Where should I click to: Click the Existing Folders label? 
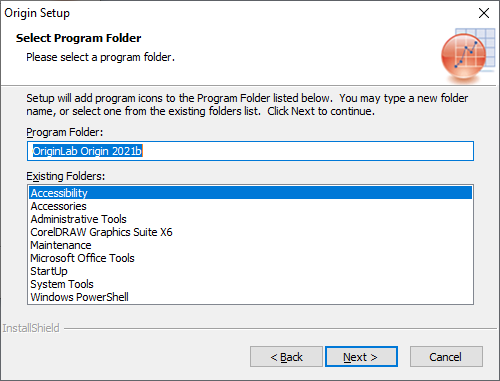(x=66, y=176)
